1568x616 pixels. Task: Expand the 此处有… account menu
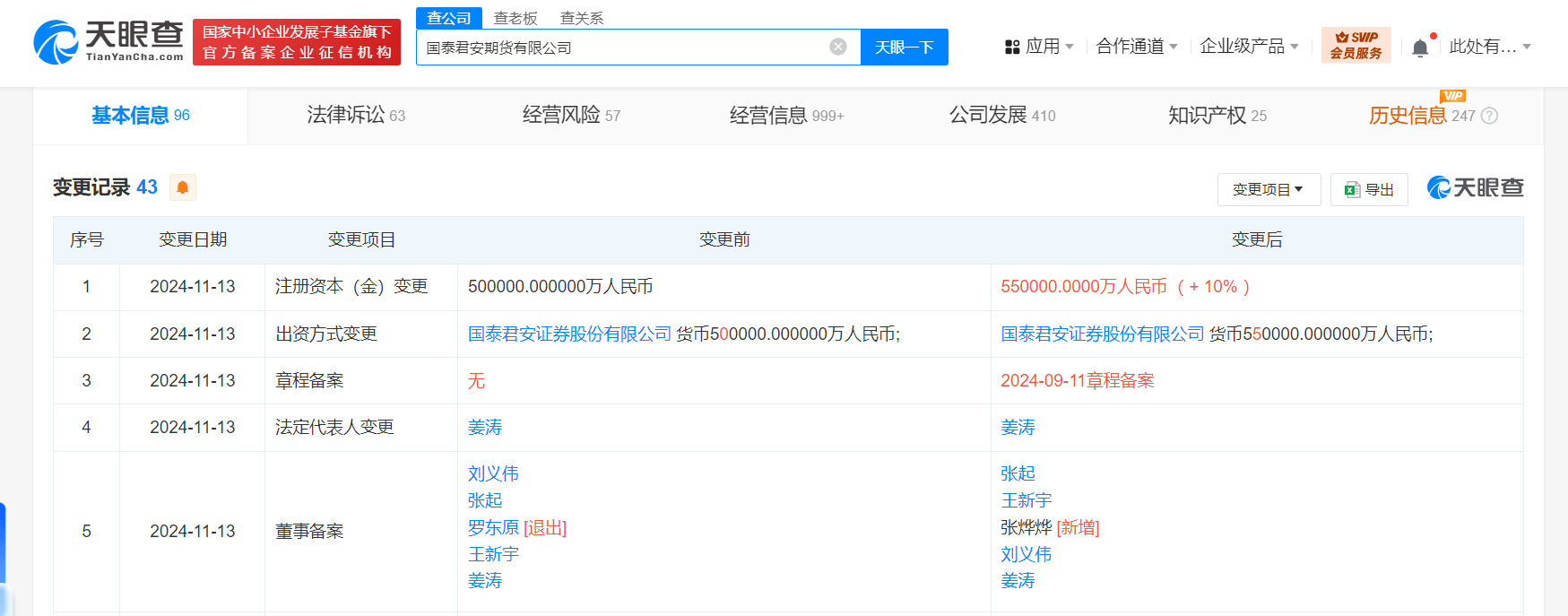pos(1490,47)
